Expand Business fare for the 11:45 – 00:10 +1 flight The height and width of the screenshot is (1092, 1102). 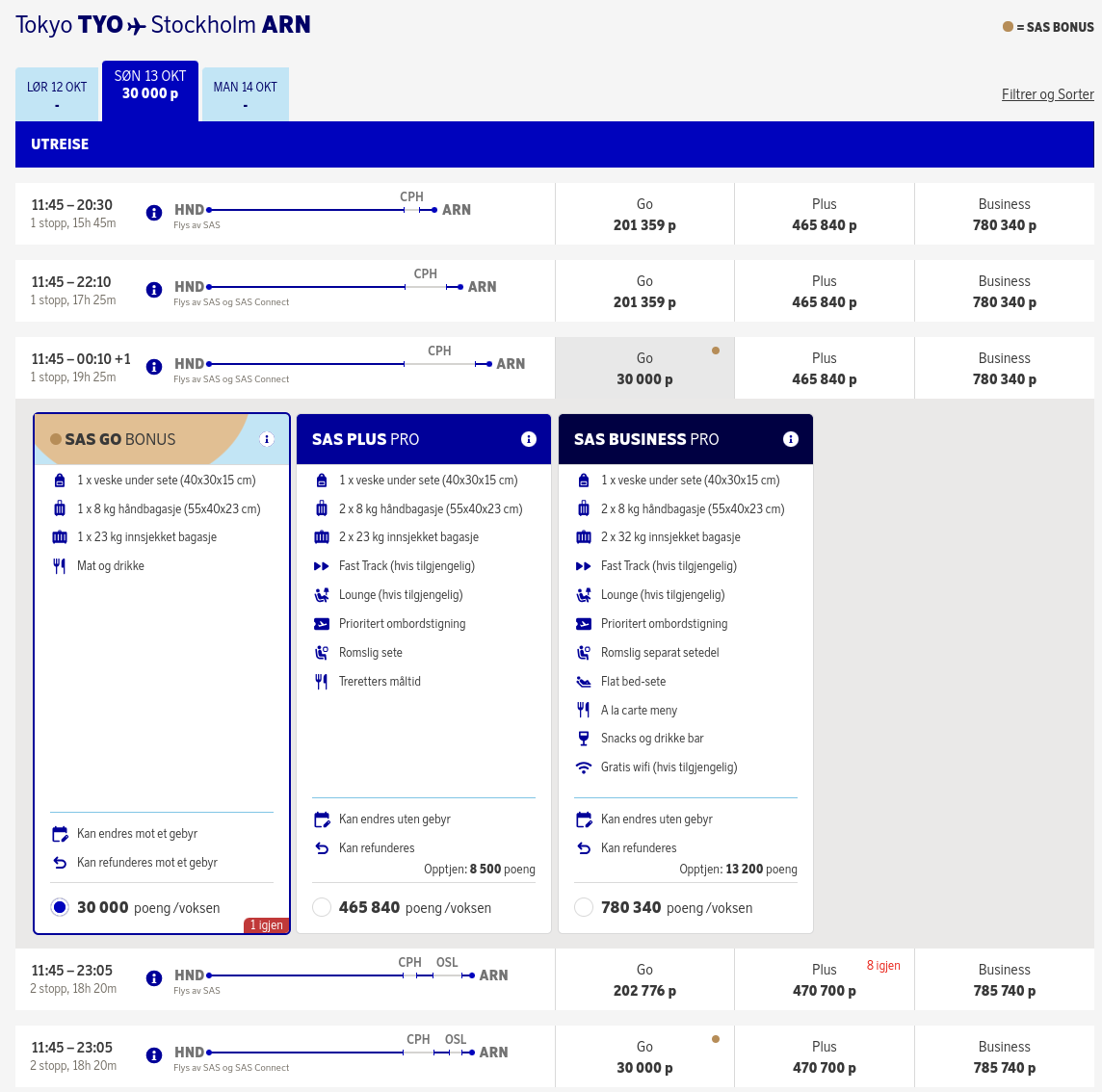(x=1005, y=368)
